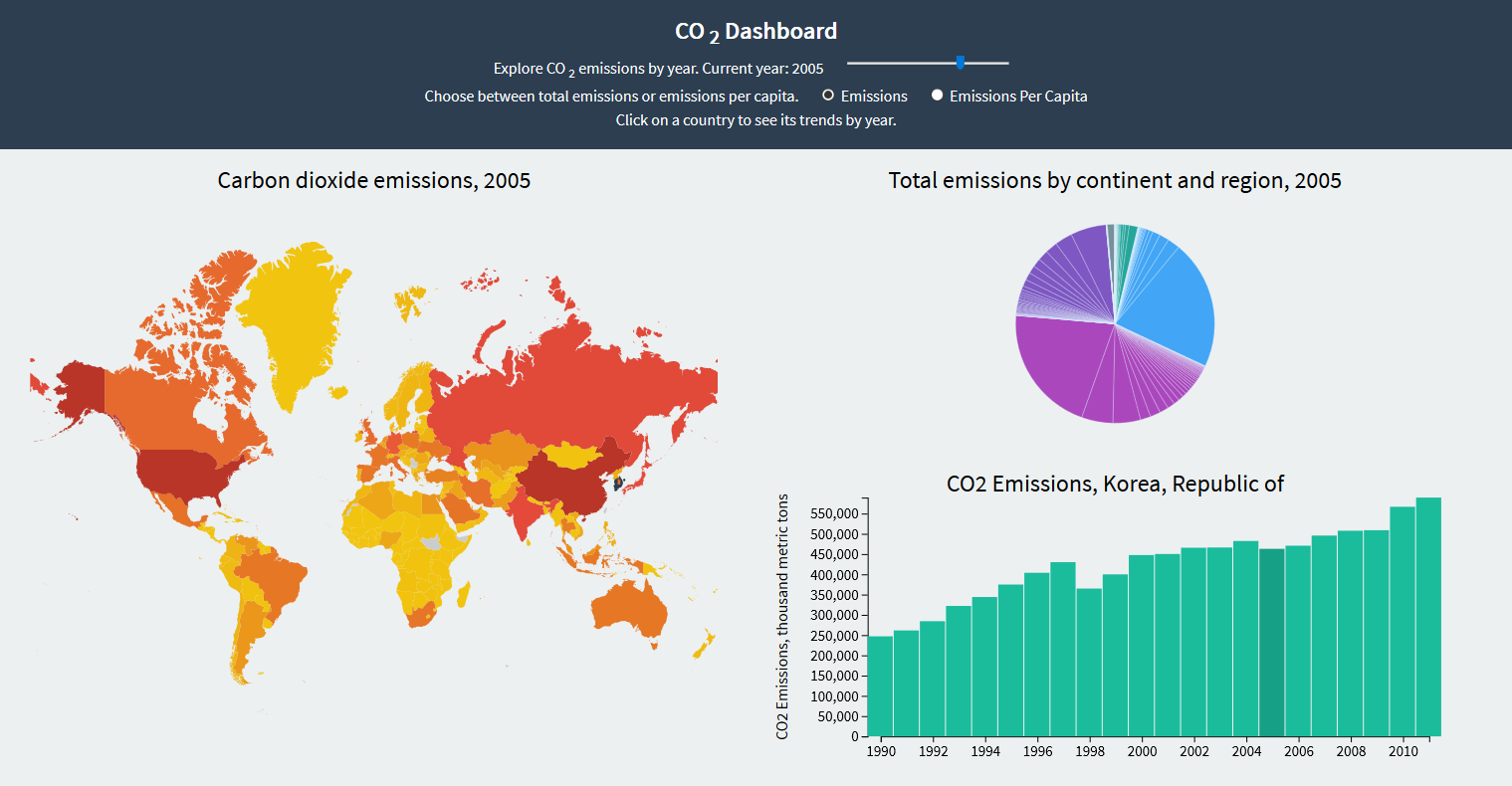Click the dashboard title CO2 Dashboard
Screen dimensions: 1512x786
click(756, 30)
